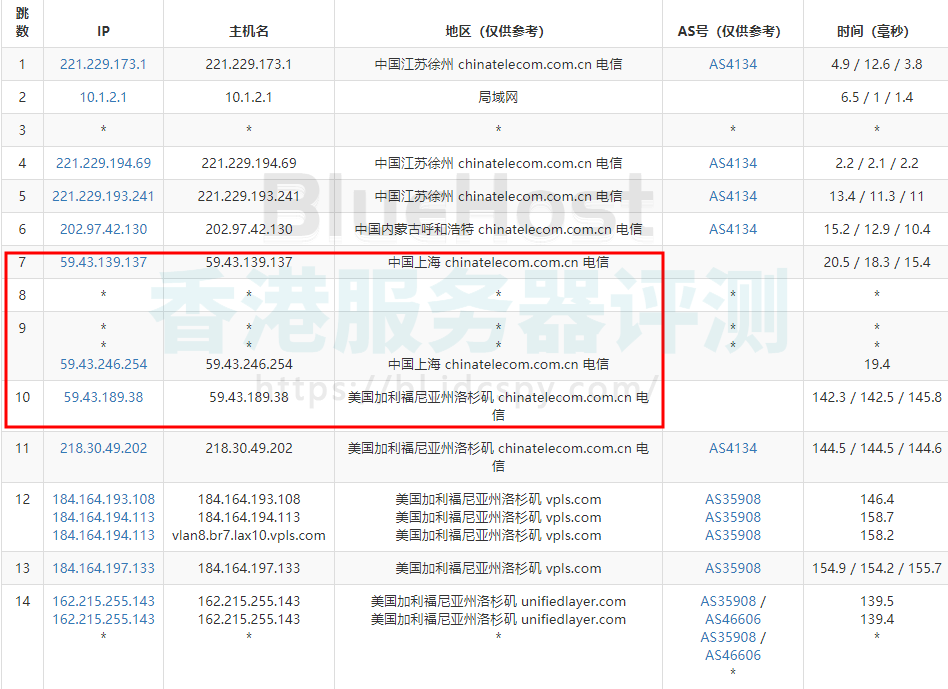948x689 pixels.
Task: Select the 主机名 column header
Action: tap(249, 31)
